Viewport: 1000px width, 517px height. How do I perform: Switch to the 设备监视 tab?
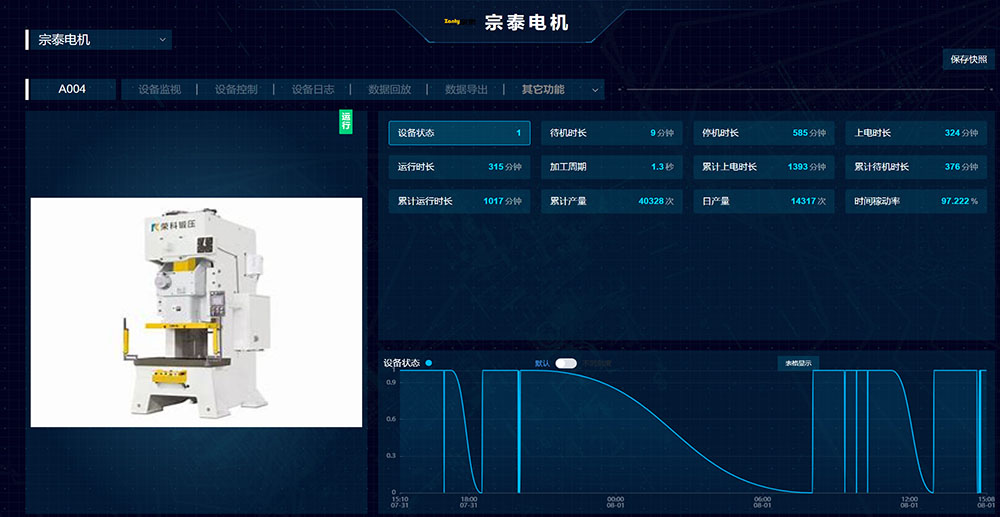tap(159, 90)
